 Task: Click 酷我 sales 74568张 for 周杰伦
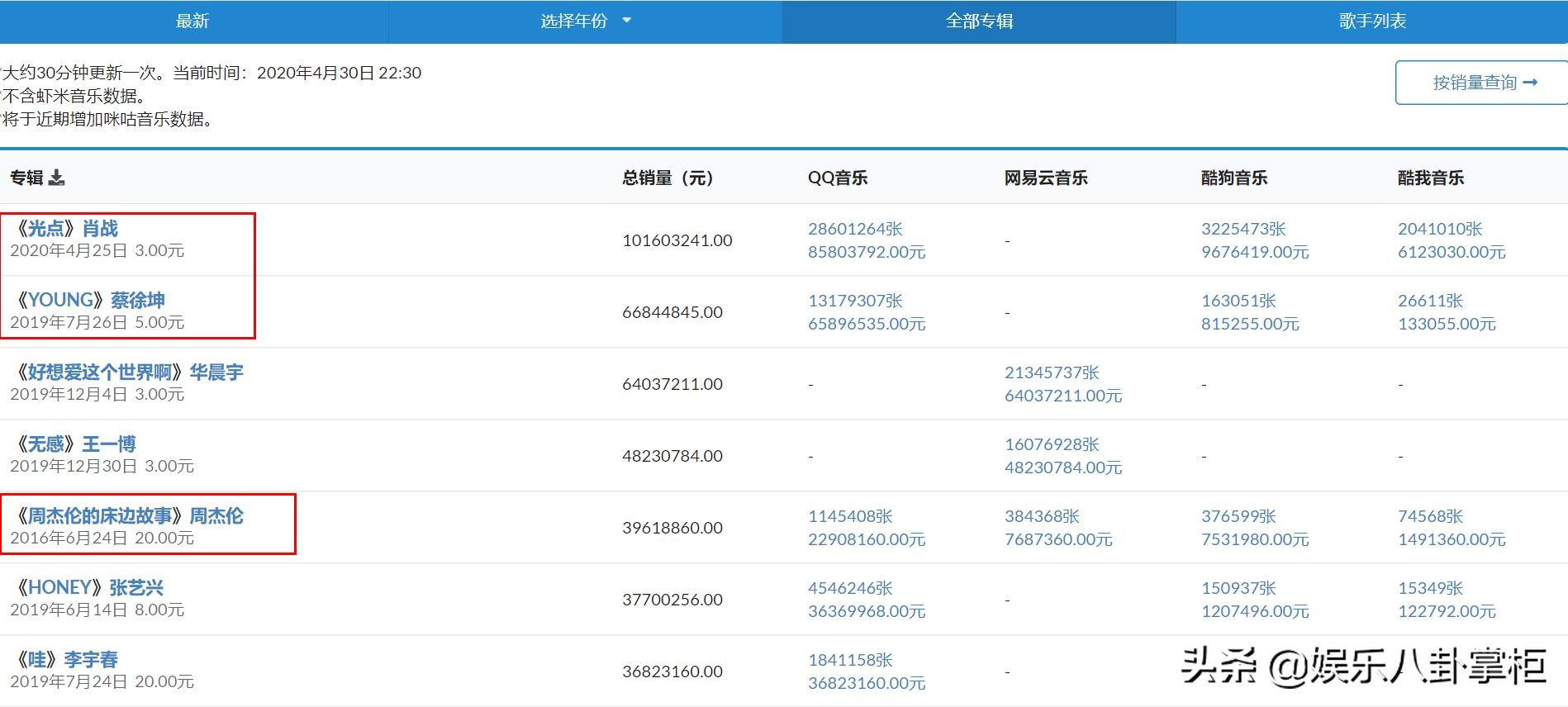(1430, 516)
